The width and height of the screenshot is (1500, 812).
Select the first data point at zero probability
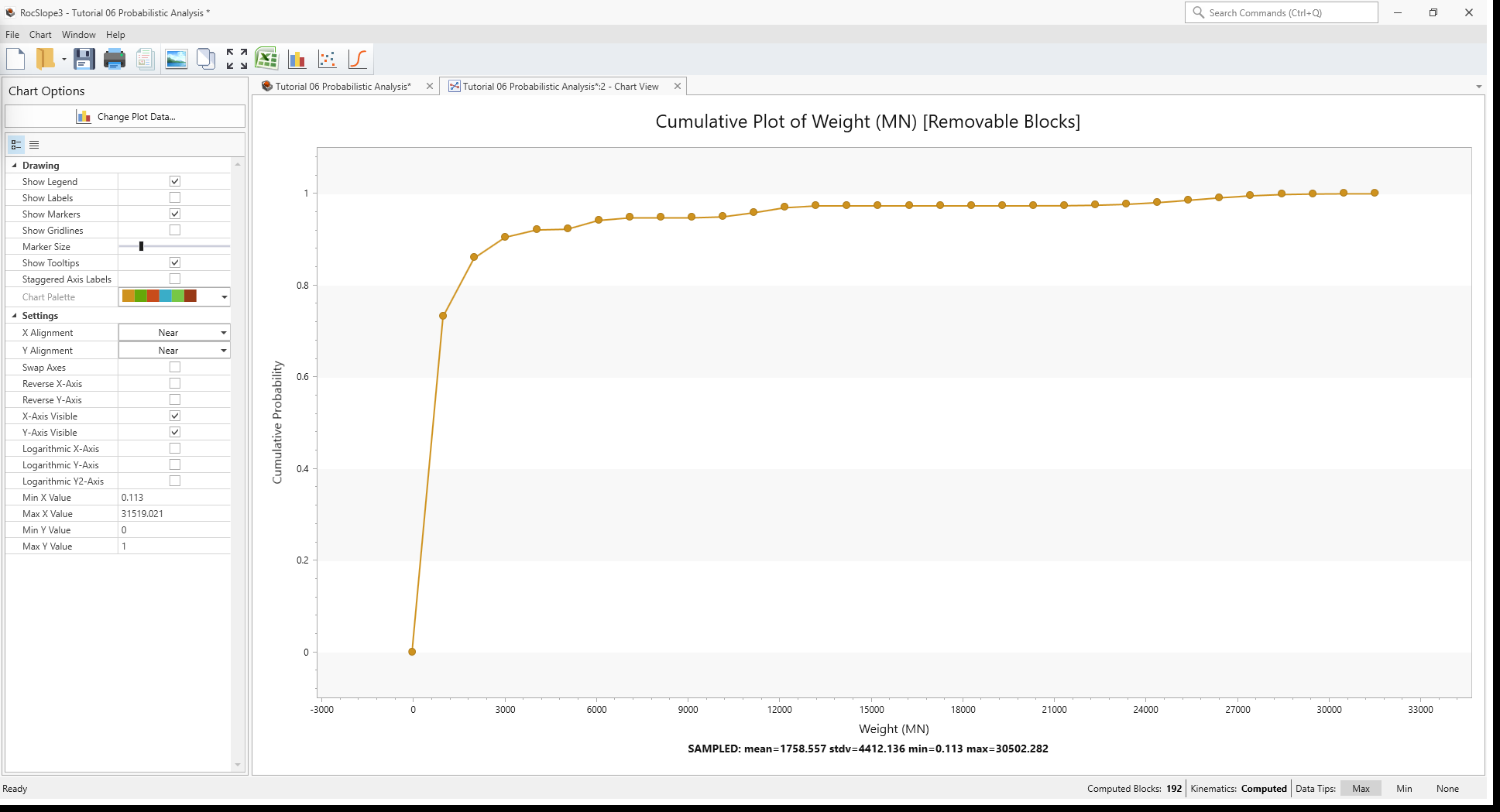(x=412, y=652)
